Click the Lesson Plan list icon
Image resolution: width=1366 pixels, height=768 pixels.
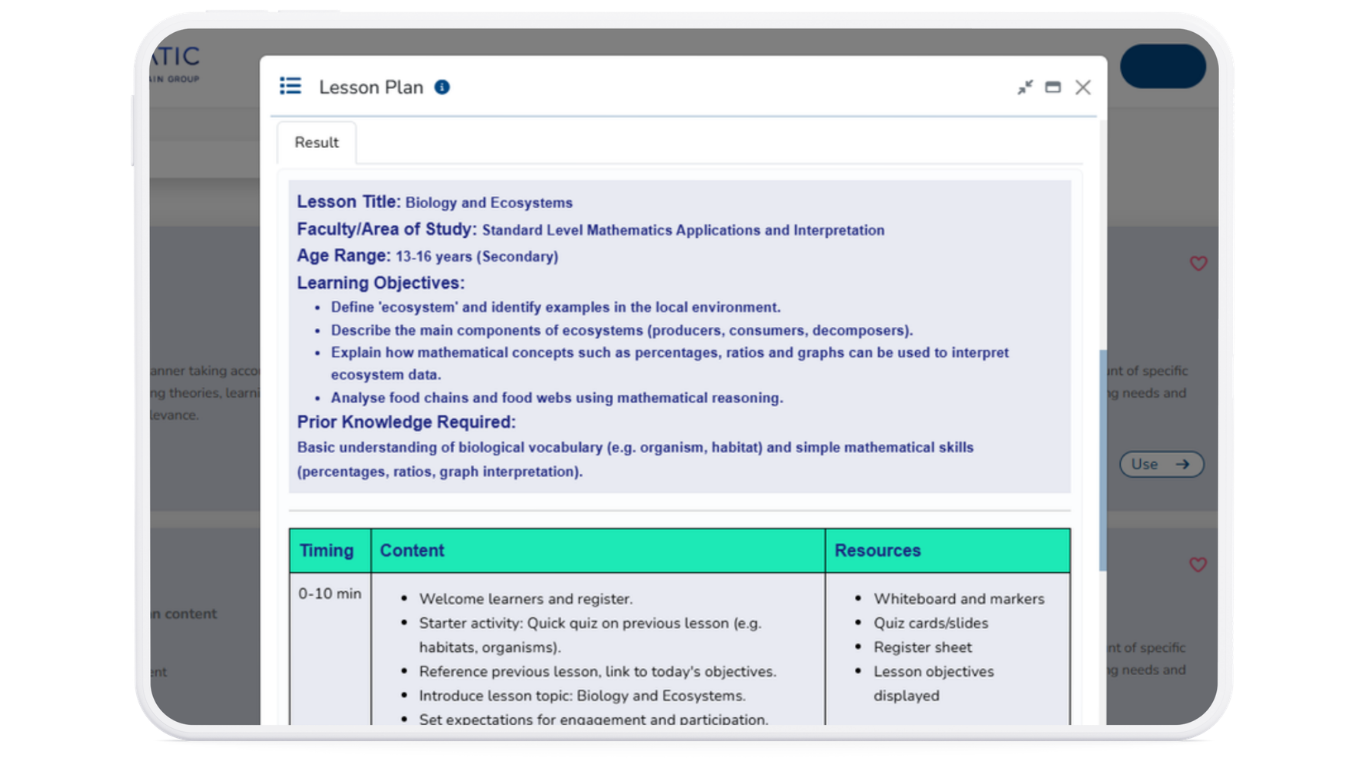click(291, 86)
